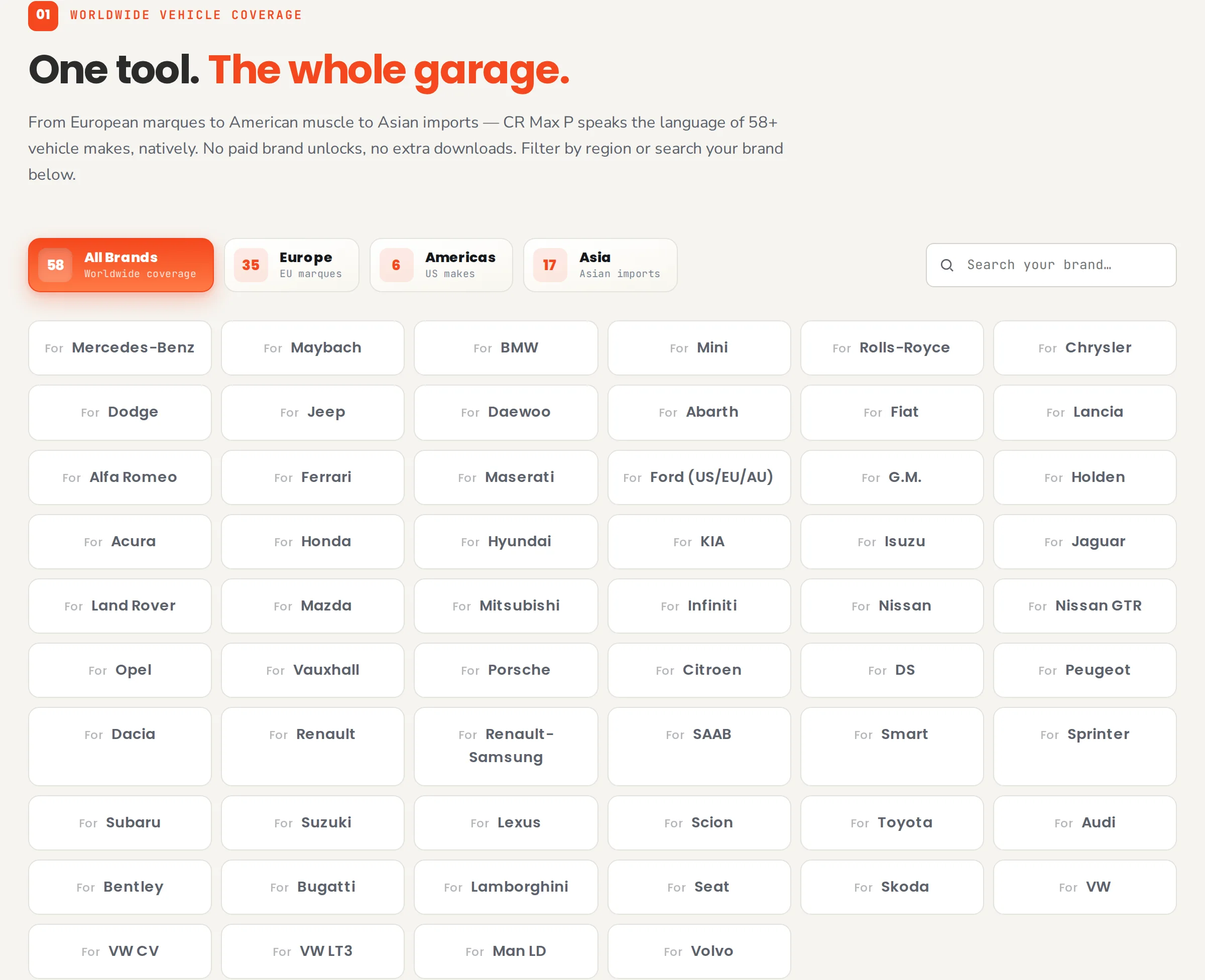The height and width of the screenshot is (980, 1205).
Task: Switch to the Americas filter tab
Action: pyautogui.click(x=441, y=265)
